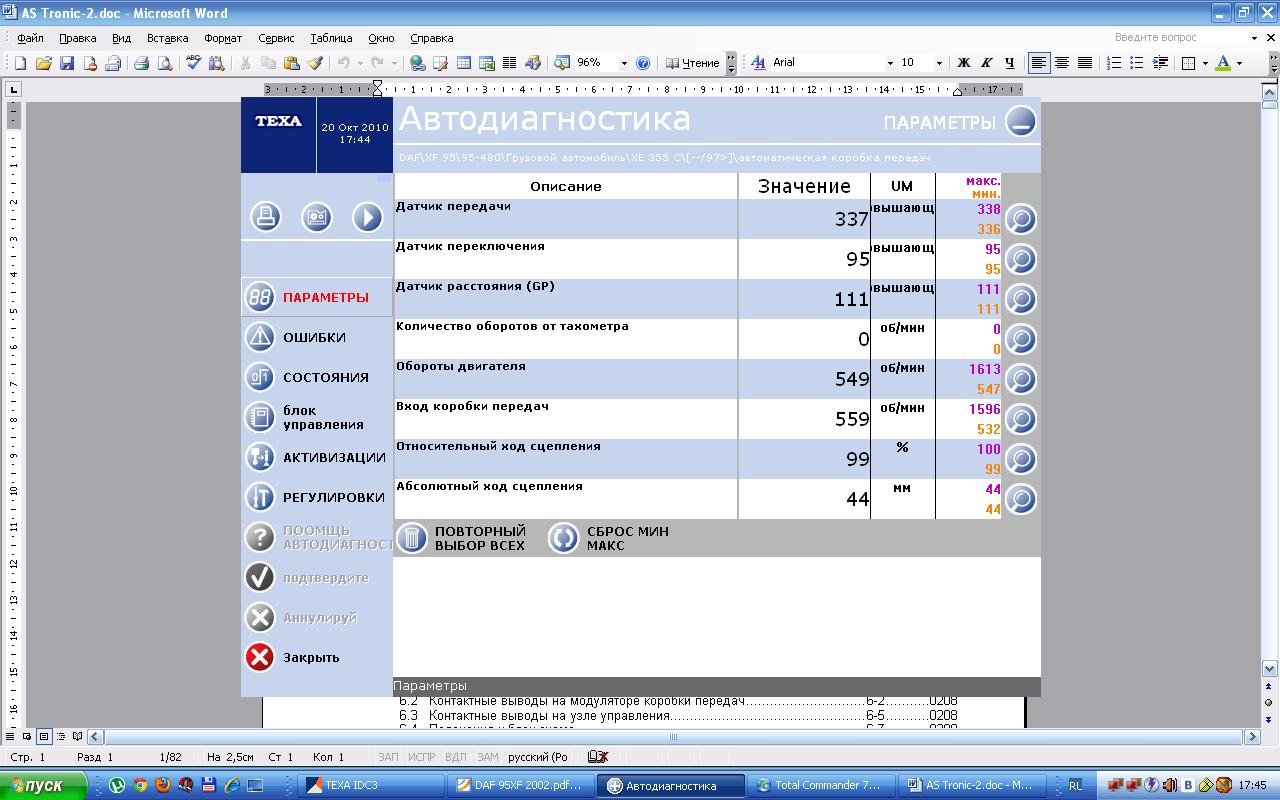Screen dimensions: 1280x800
Task: Insert a hyperlink using the globe icon
Action: click(x=418, y=63)
